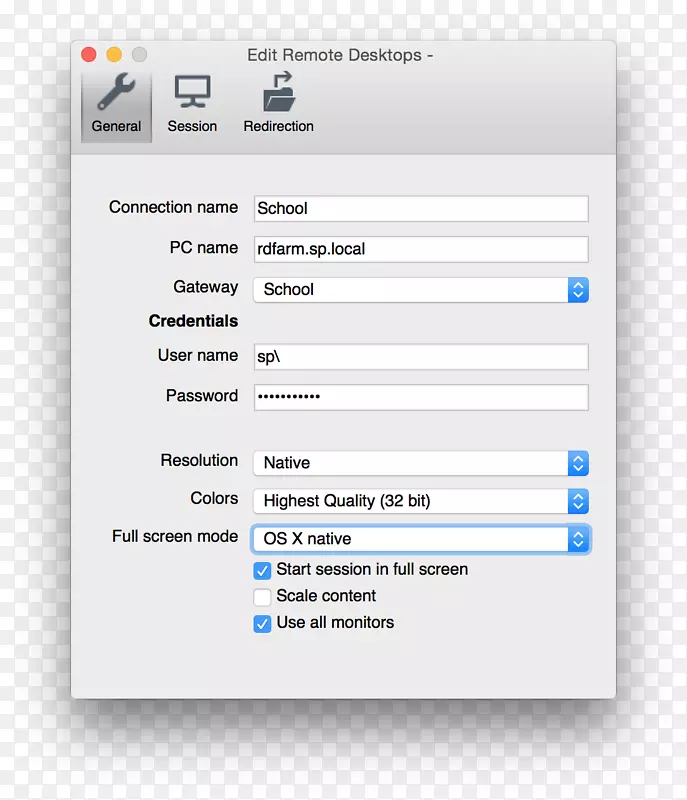Viewport: 687px width, 800px height.
Task: Go to the Redirection tab label
Action: [278, 127]
